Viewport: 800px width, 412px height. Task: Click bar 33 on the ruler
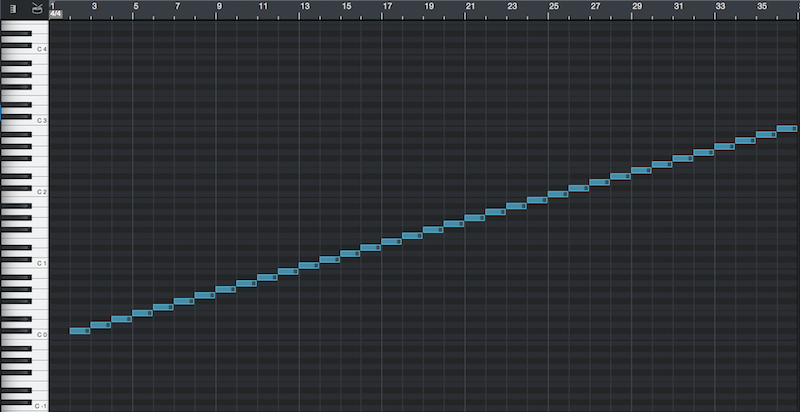[720, 6]
